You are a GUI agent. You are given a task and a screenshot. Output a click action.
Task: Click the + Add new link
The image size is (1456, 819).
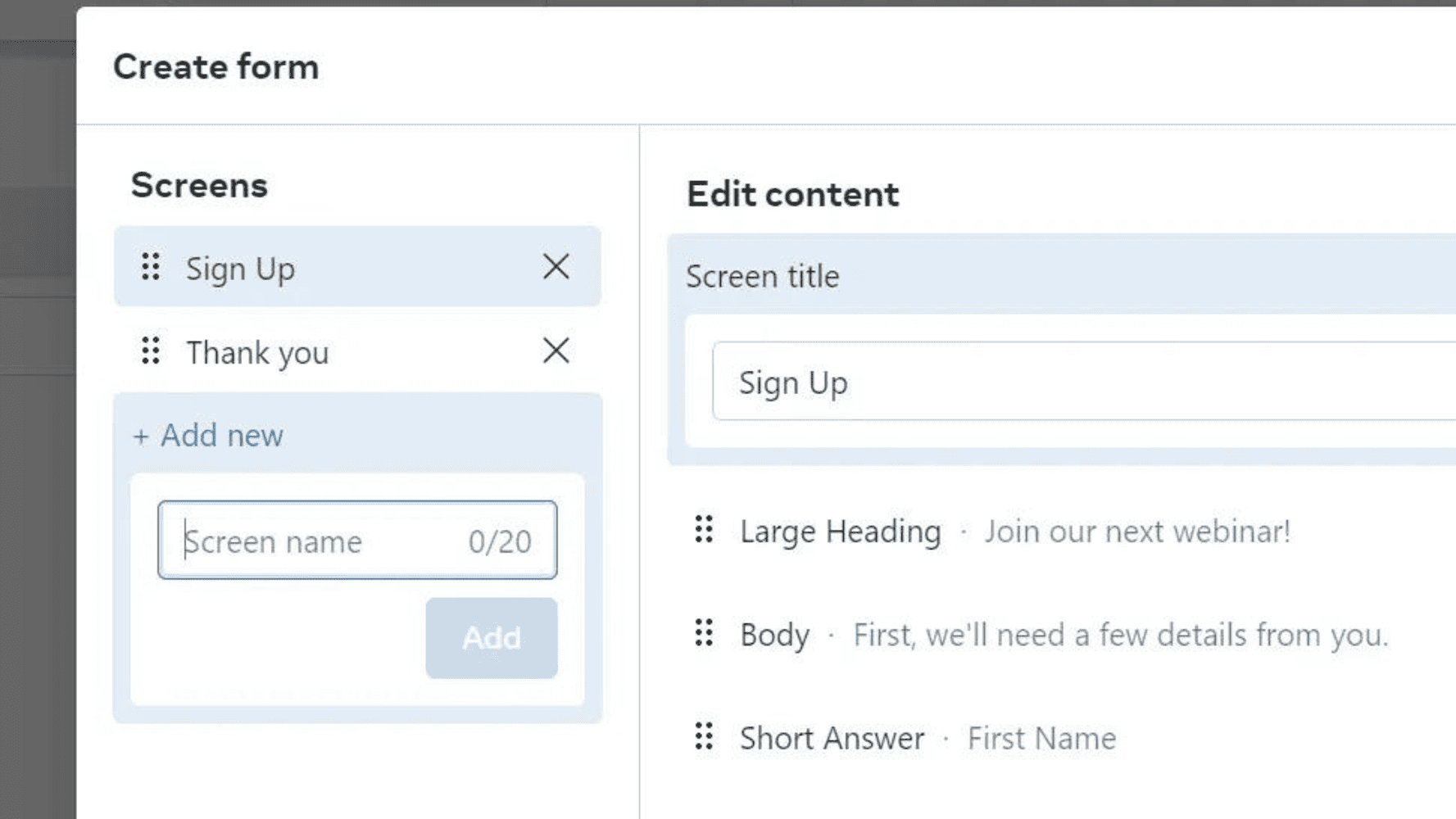tap(208, 436)
